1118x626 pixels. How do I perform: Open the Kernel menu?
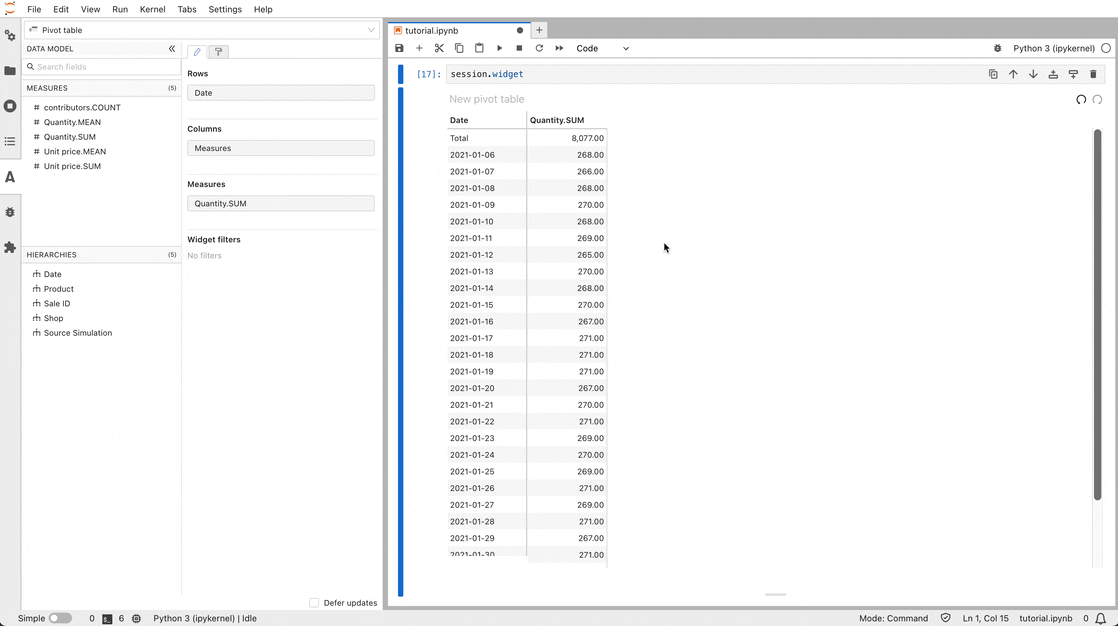153,9
